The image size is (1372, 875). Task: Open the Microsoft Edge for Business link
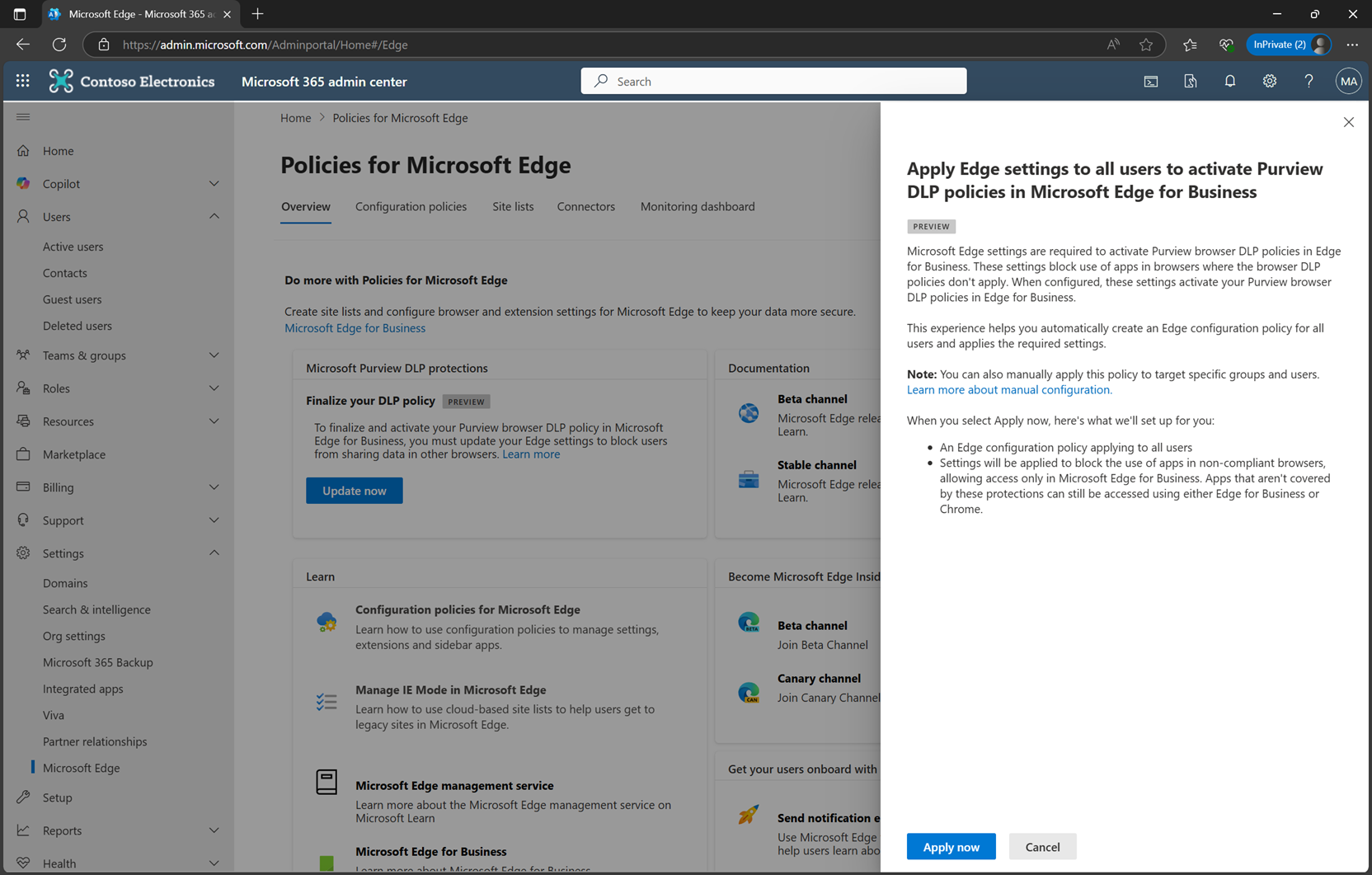(355, 328)
